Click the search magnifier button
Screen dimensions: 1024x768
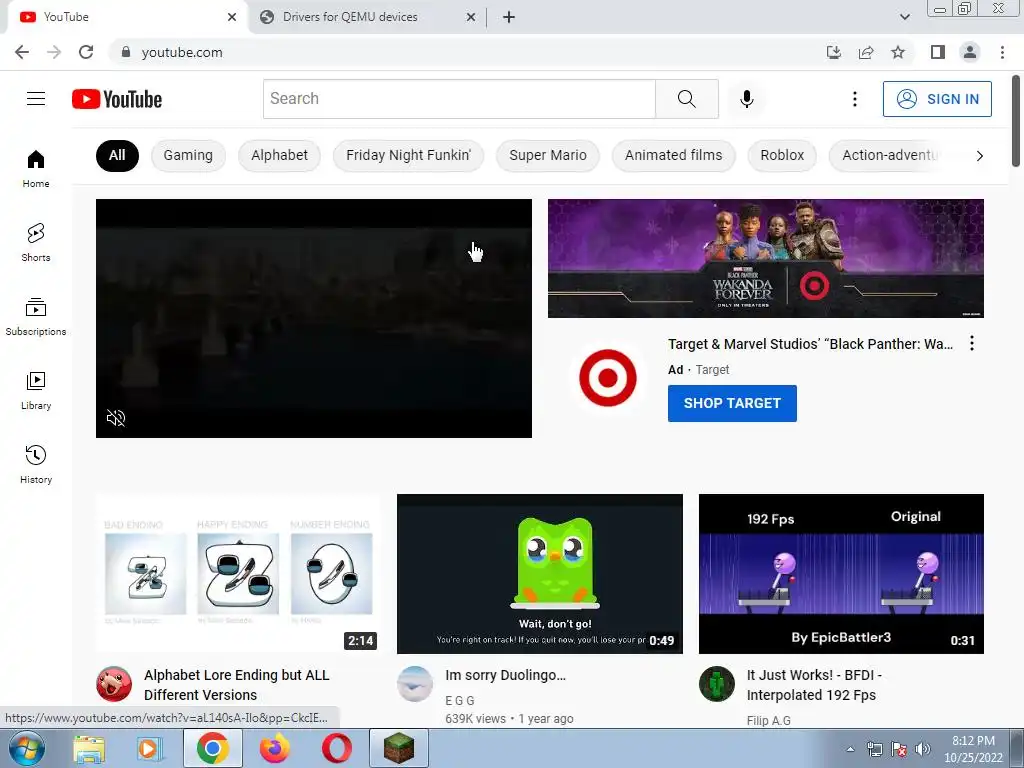[686, 99]
